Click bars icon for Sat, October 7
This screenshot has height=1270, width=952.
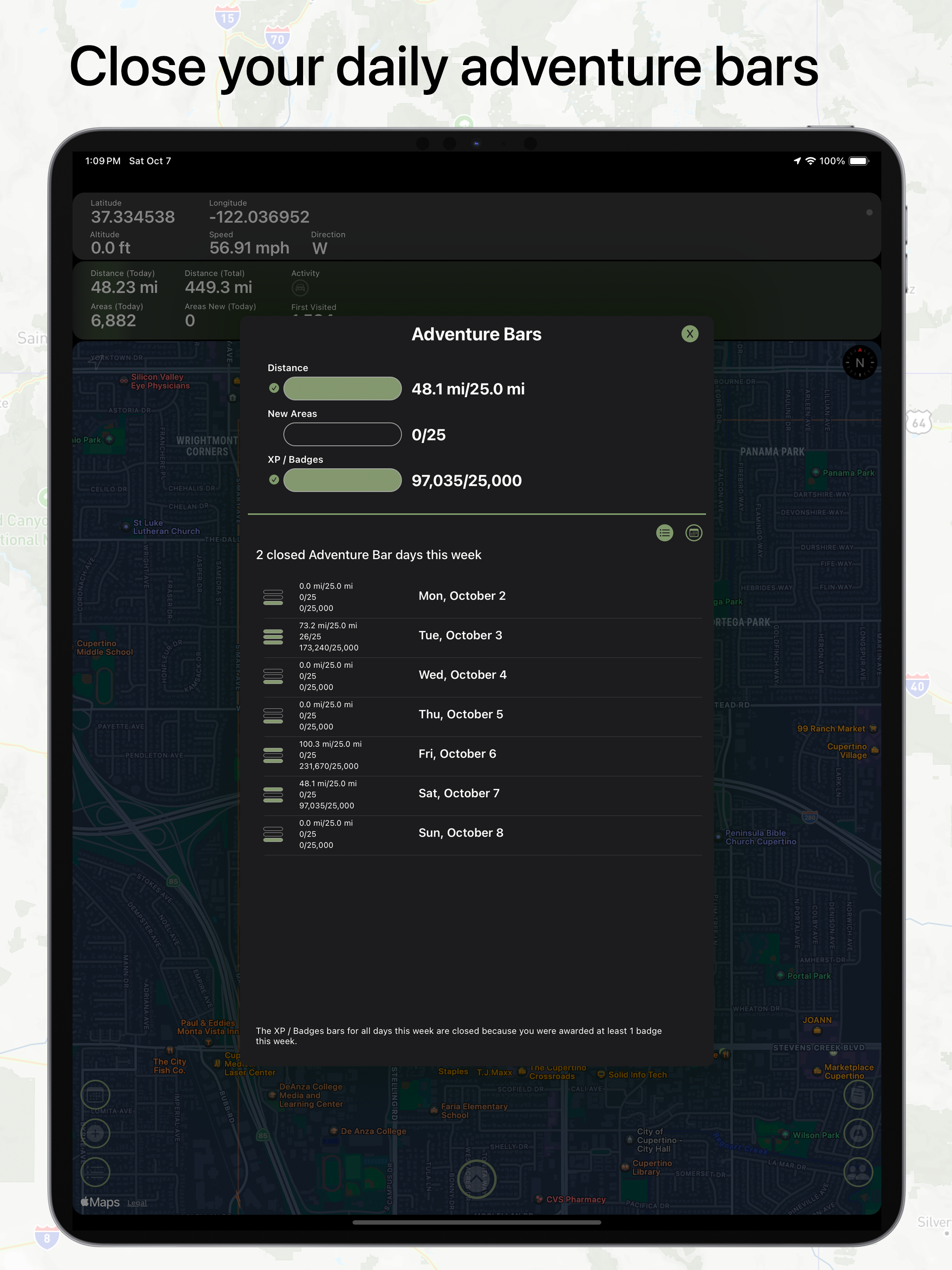coord(273,795)
